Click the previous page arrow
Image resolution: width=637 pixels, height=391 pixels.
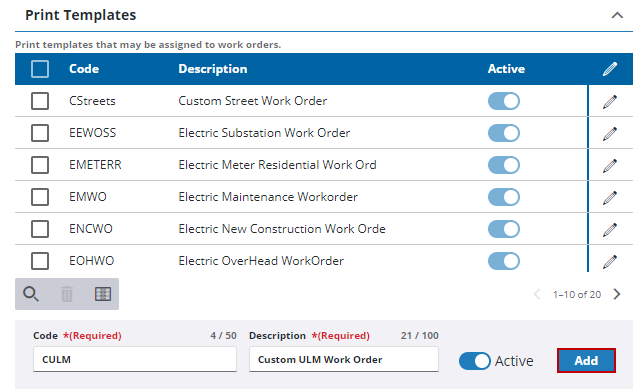click(537, 294)
